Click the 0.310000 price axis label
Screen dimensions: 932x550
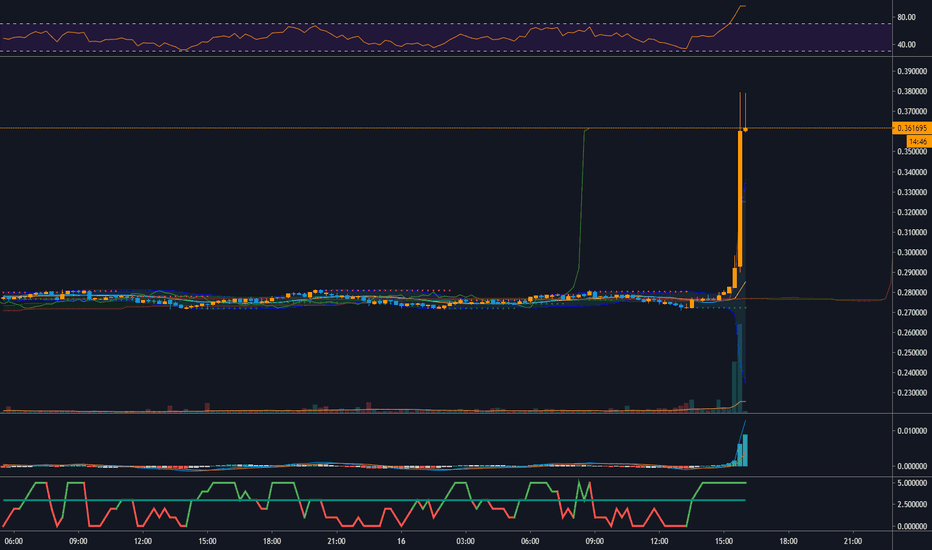coord(912,232)
